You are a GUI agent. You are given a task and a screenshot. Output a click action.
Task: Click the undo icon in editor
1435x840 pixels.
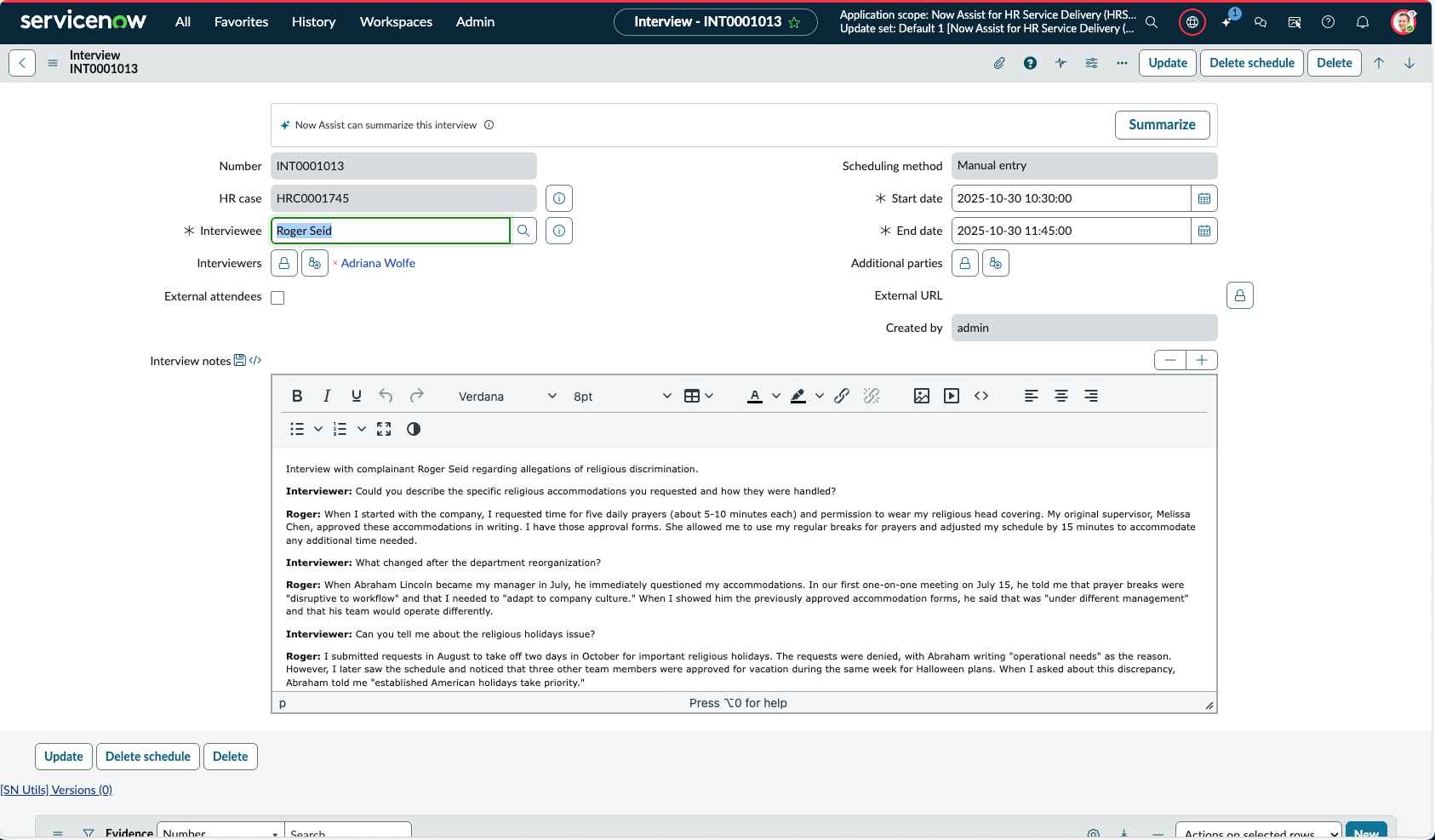(x=386, y=396)
